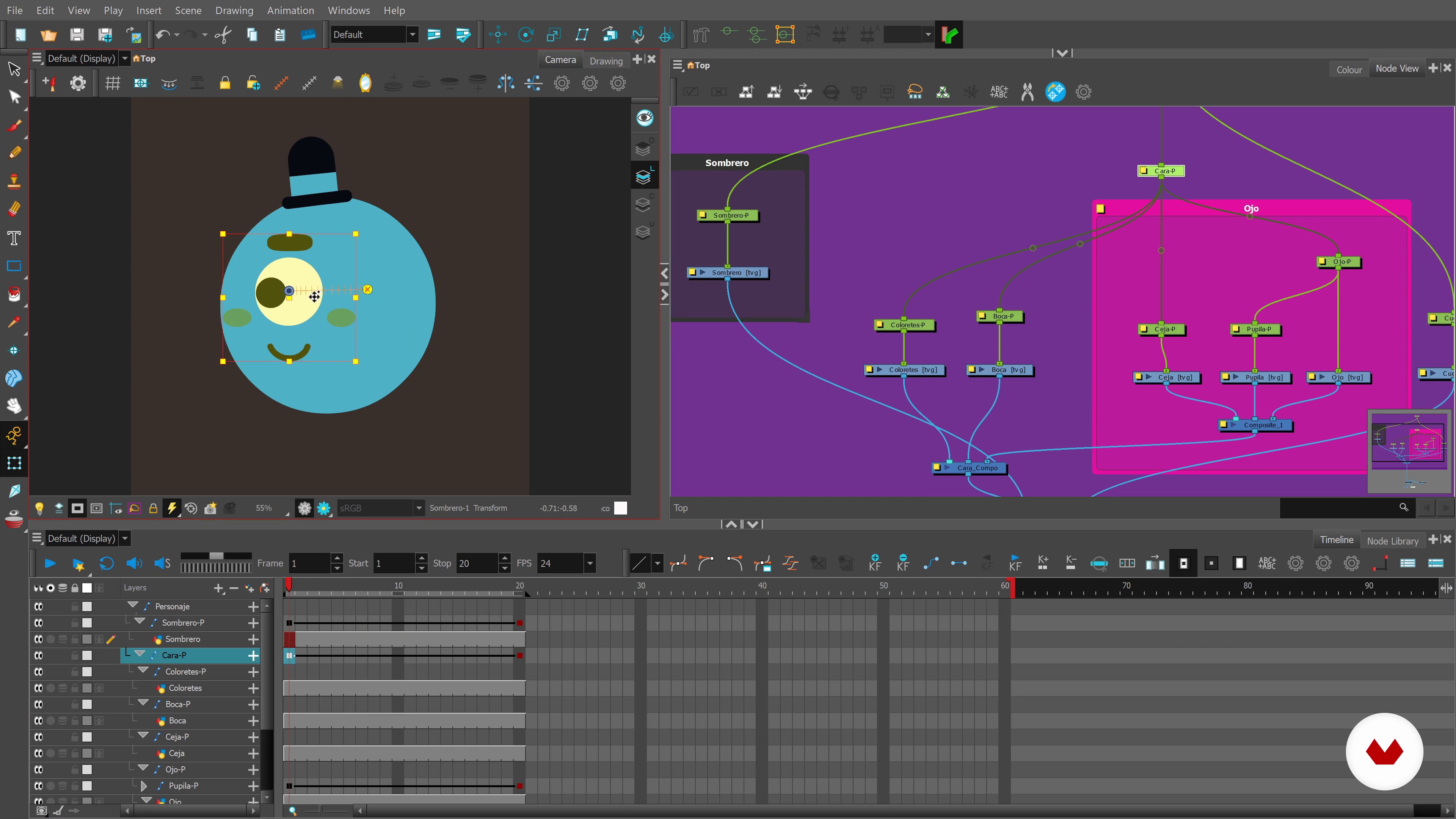Select the Pencil tool
The image size is (1456, 819).
tap(14, 153)
